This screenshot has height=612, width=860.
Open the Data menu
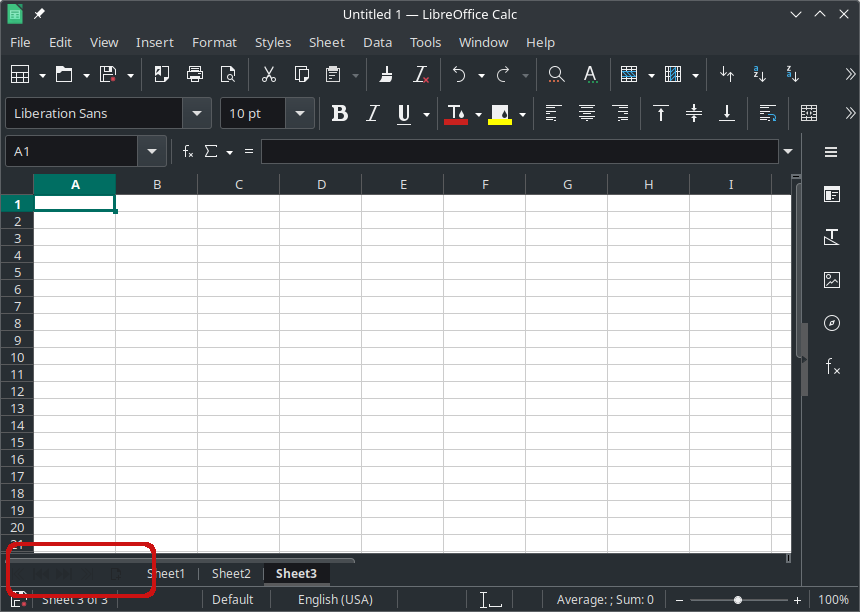pos(377,42)
